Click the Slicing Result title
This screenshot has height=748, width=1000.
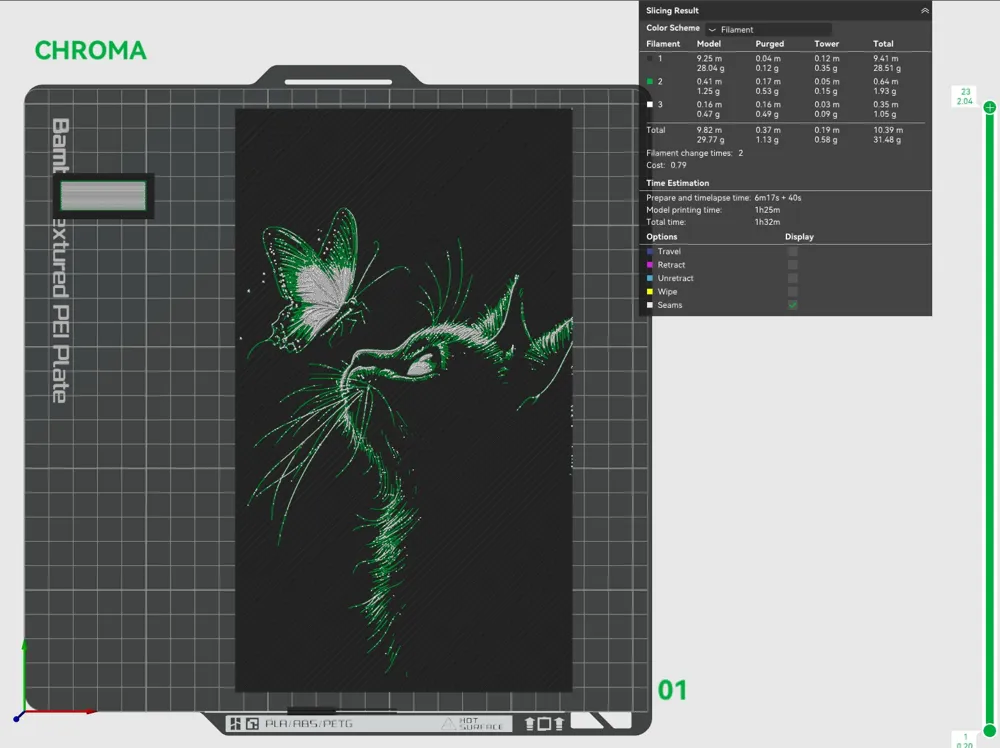coord(672,10)
